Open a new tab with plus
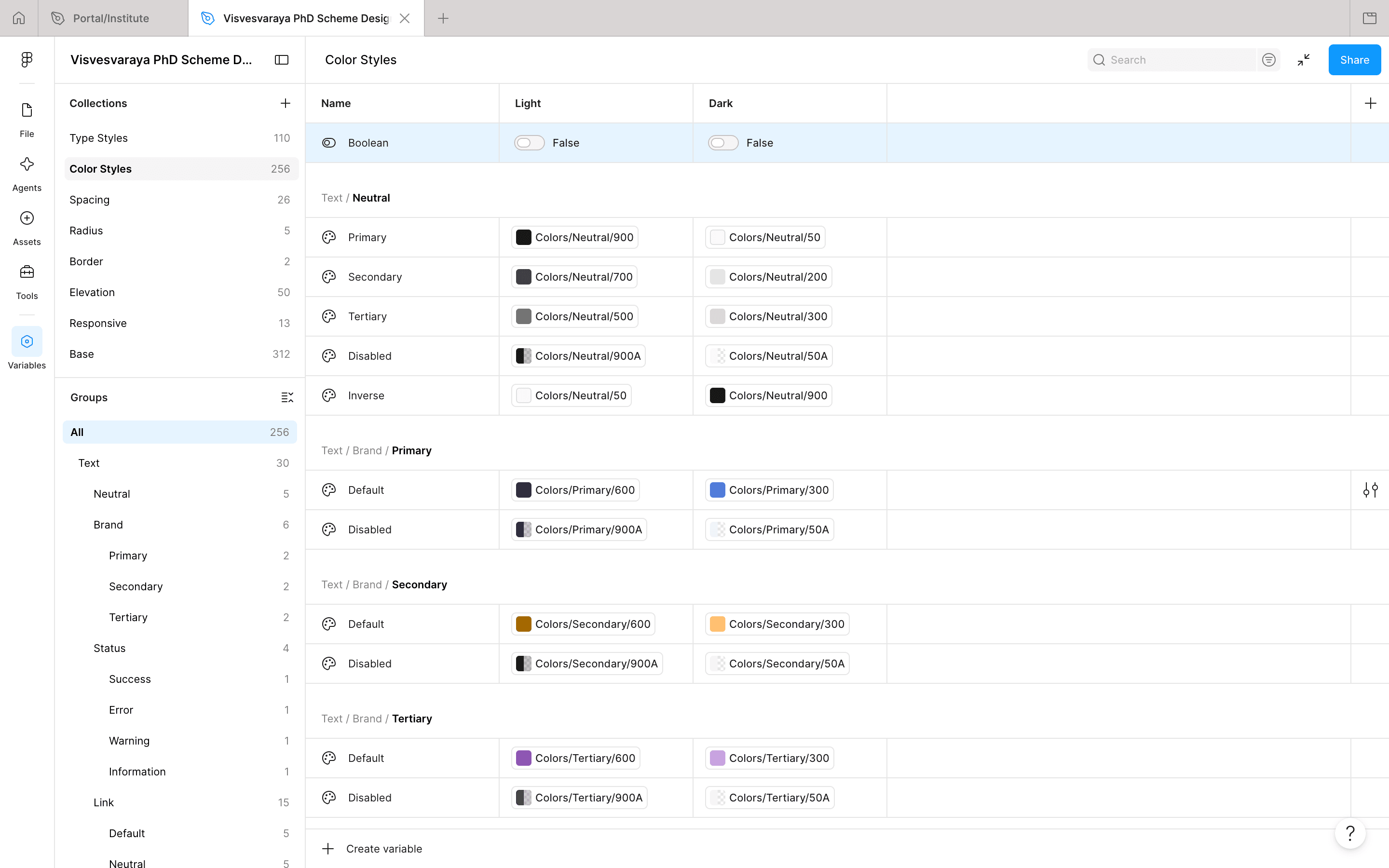The width and height of the screenshot is (1389, 868). pos(443,18)
